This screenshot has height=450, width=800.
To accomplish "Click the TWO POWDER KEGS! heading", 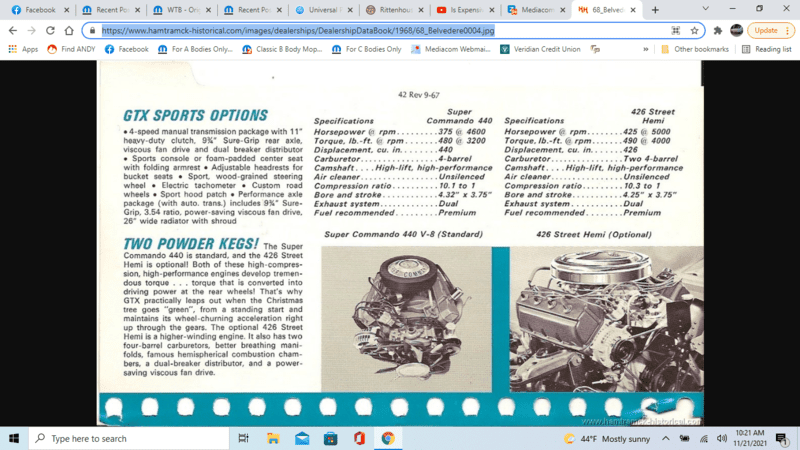I will coord(191,244).
